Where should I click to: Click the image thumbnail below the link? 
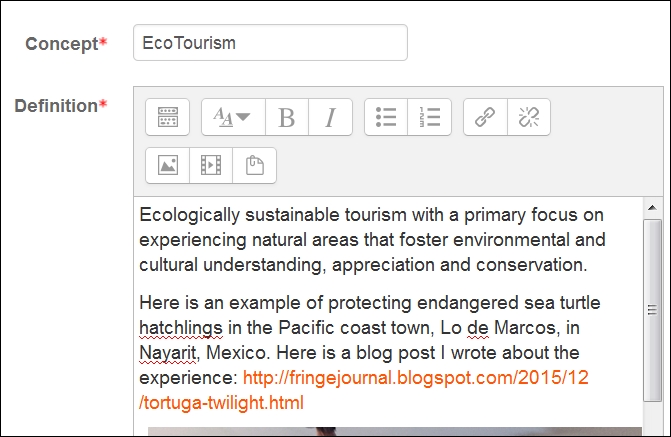pos(395,431)
